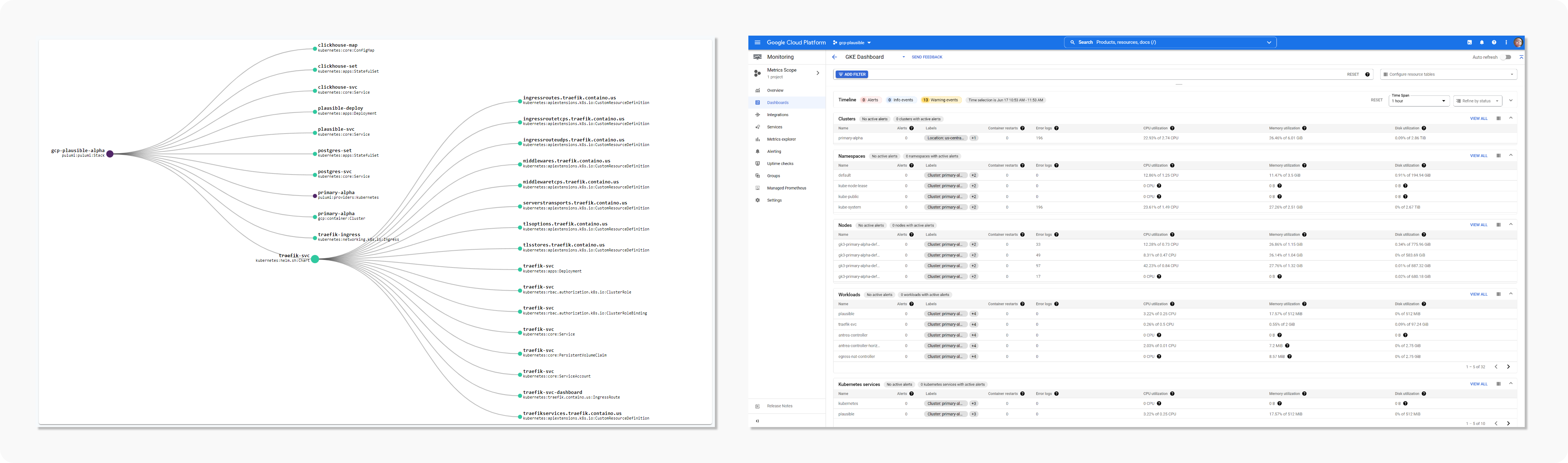Image resolution: width=1568 pixels, height=463 pixels.
Task: Click VIEW ALL for Workloads
Action: pyautogui.click(x=1479, y=295)
